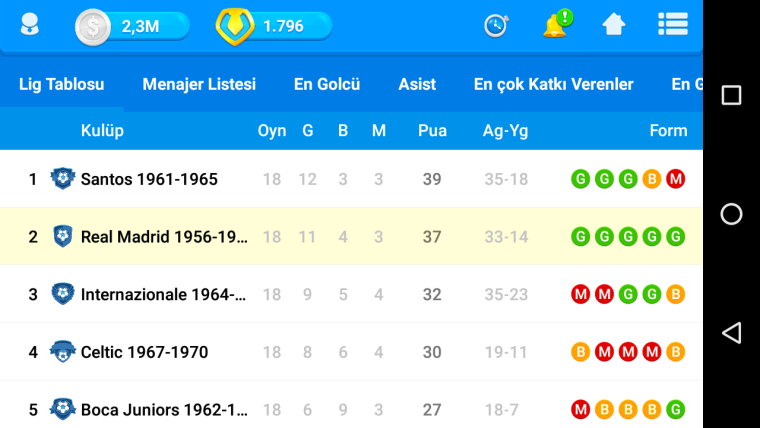Open the notifications bell
This screenshot has height=428, width=760.
click(x=557, y=24)
